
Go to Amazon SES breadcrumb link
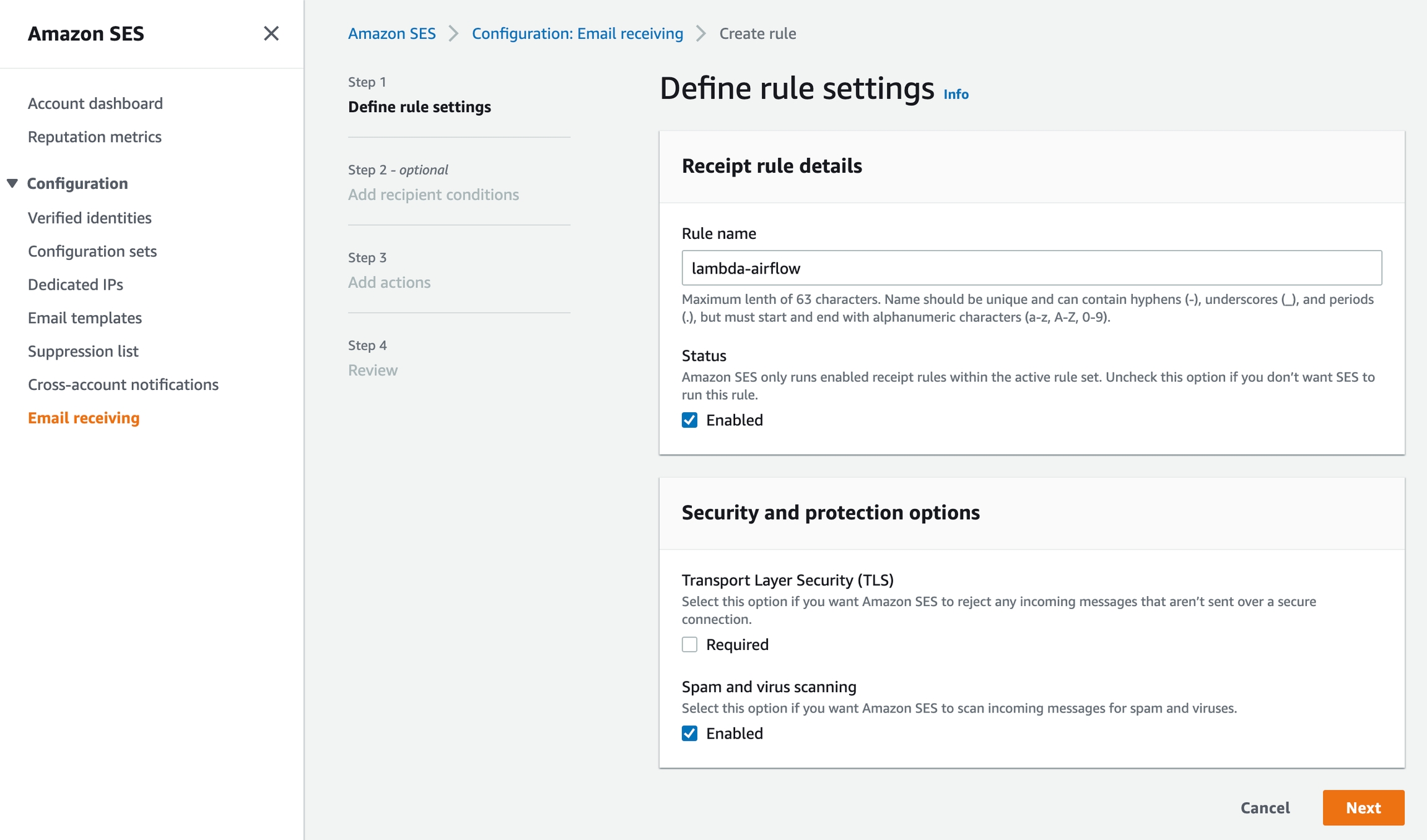coord(391,33)
